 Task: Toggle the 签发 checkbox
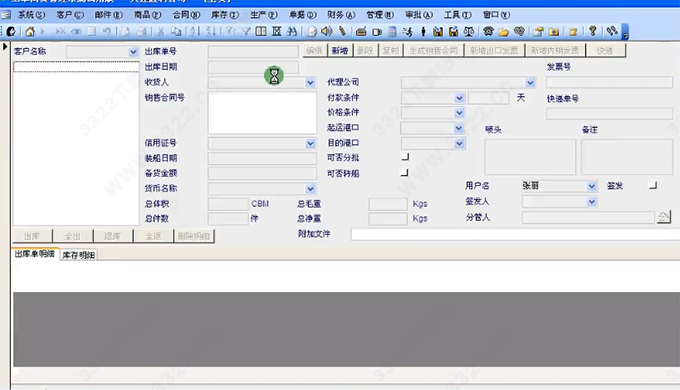click(653, 186)
